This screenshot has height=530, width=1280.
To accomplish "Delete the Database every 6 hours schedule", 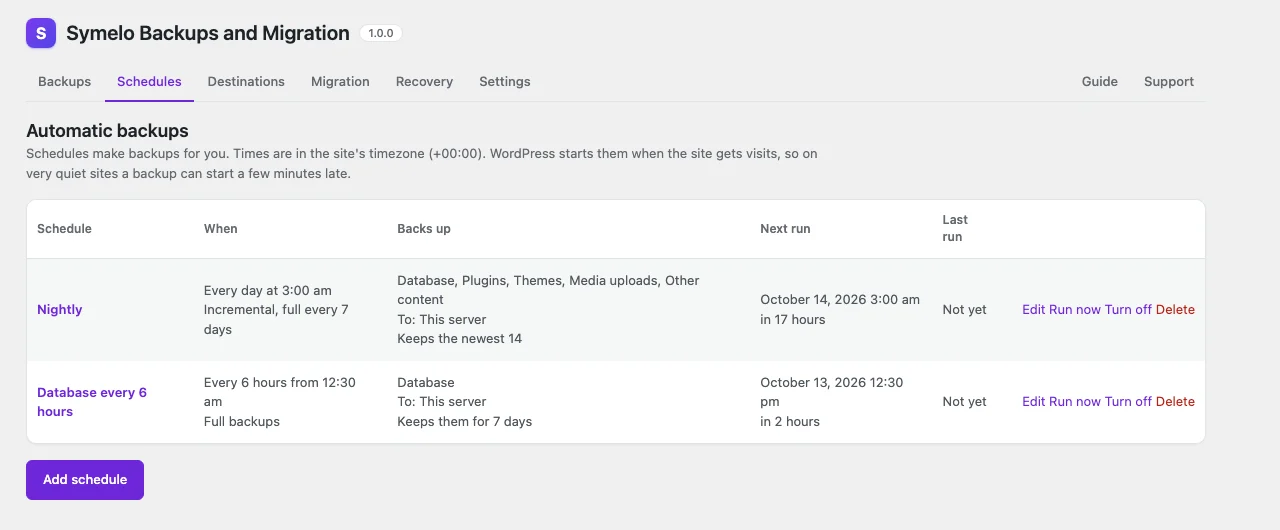I will pyautogui.click(x=1175, y=402).
